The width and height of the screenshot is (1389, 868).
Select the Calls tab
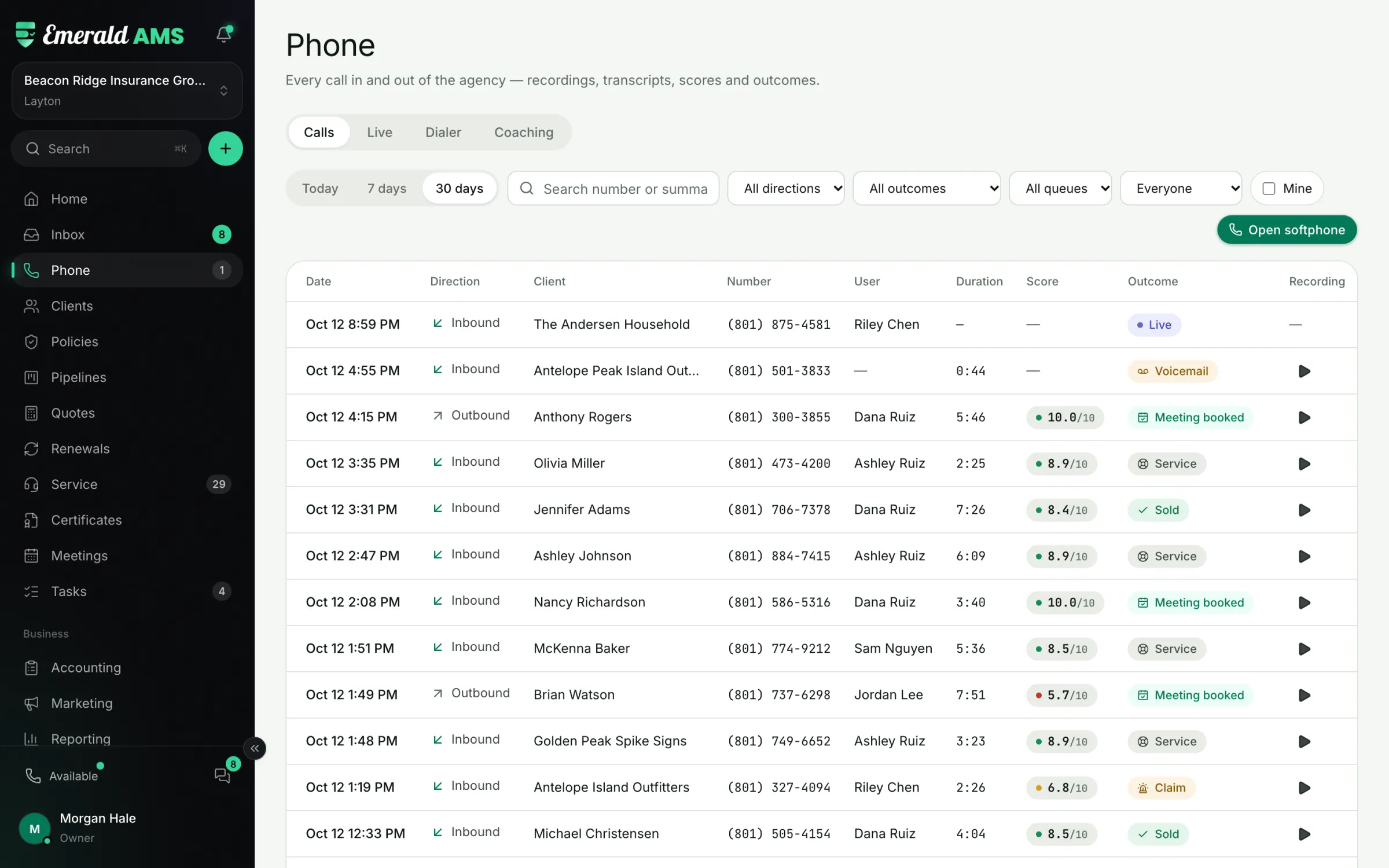(319, 133)
